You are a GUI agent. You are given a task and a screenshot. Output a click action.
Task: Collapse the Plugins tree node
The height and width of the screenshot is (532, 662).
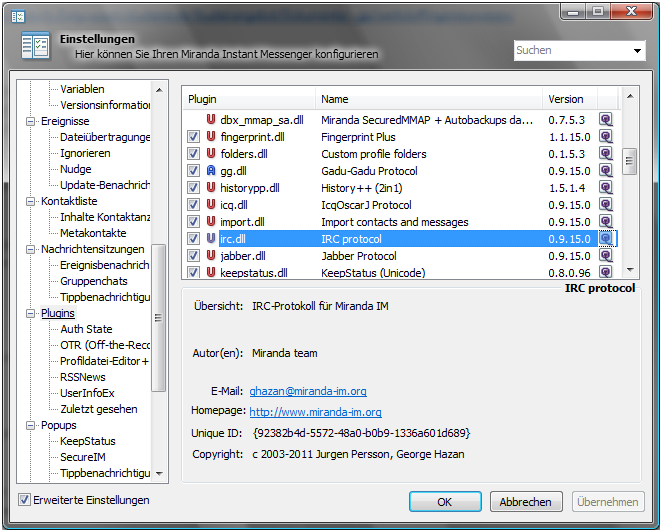(30, 314)
